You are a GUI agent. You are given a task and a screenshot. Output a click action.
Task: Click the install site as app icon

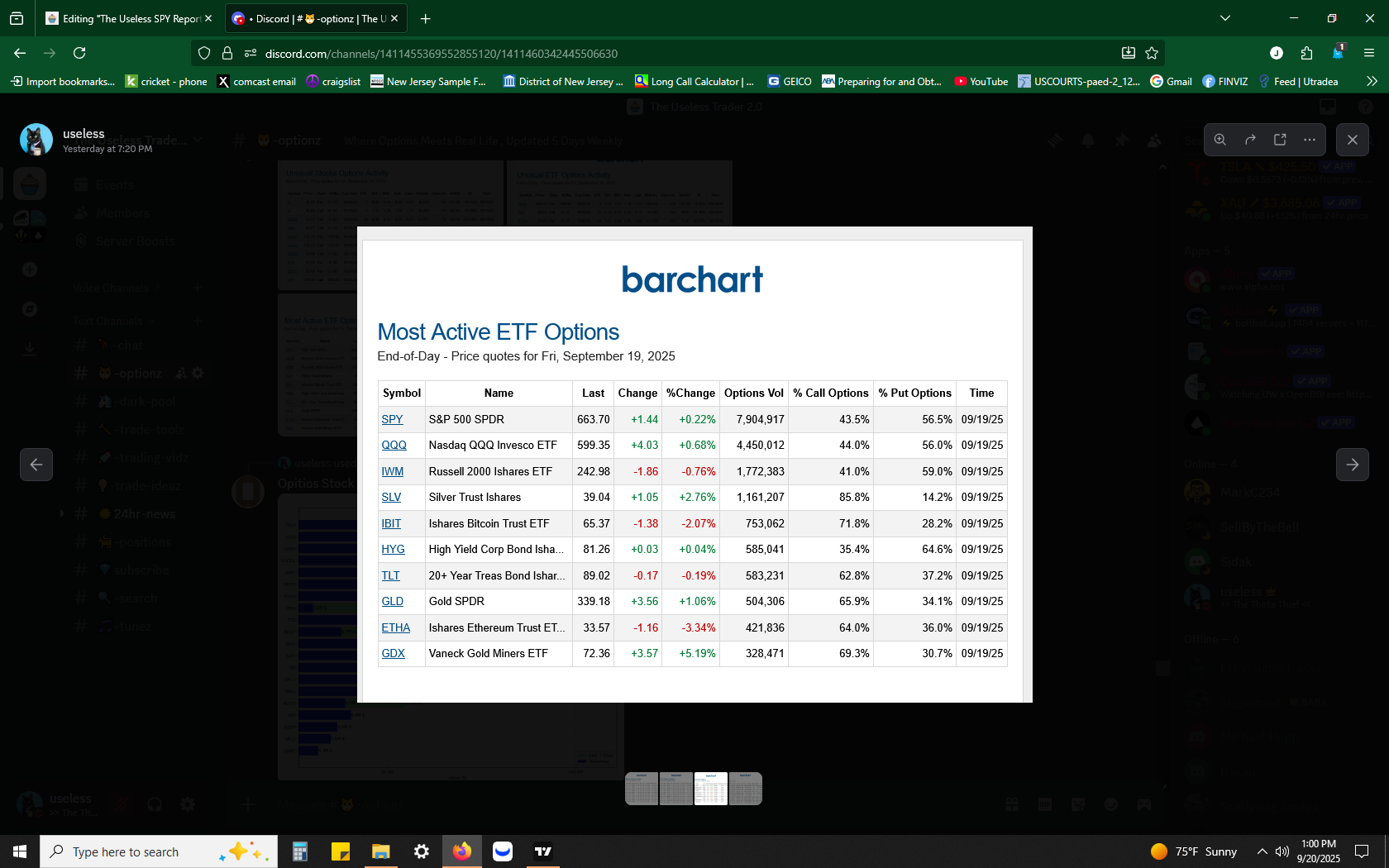(x=1129, y=53)
